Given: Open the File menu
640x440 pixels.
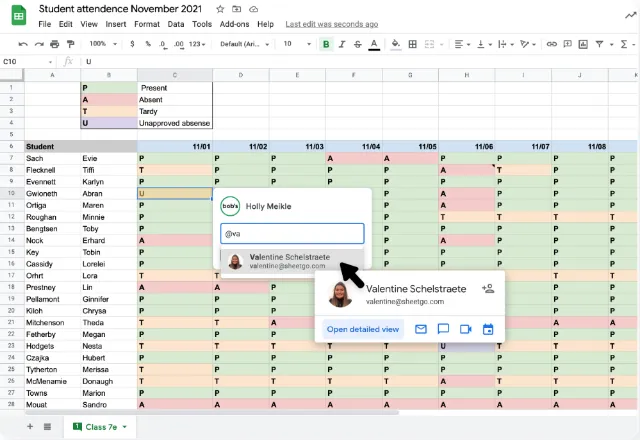Looking at the screenshot, I should (44, 24).
